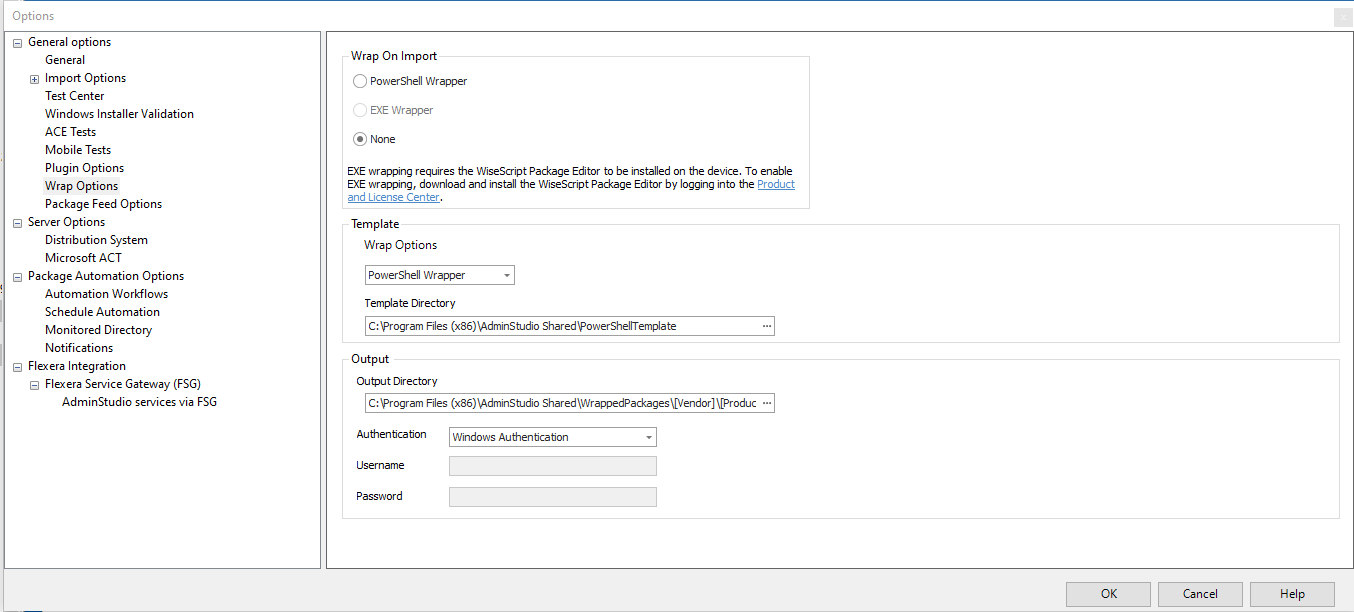Viewport: 1354px width, 612px height.
Task: Browse for the Output Directory
Action: pos(765,402)
